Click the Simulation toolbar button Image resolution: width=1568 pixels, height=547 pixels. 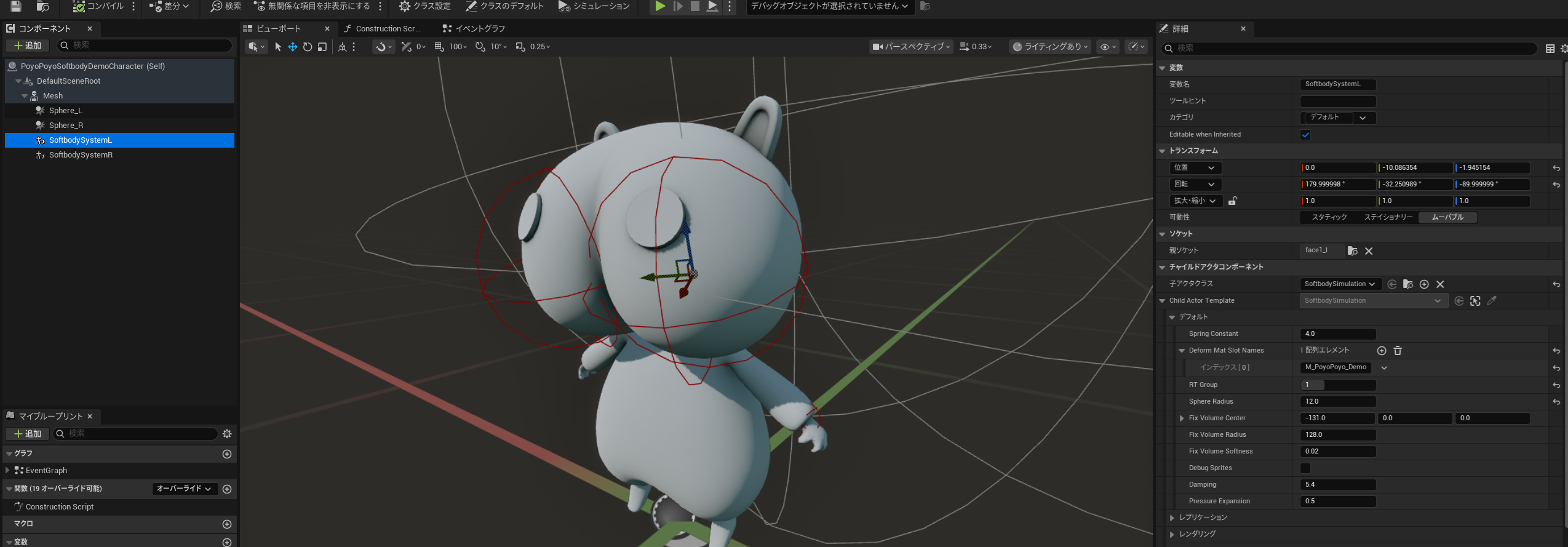pyautogui.click(x=594, y=6)
